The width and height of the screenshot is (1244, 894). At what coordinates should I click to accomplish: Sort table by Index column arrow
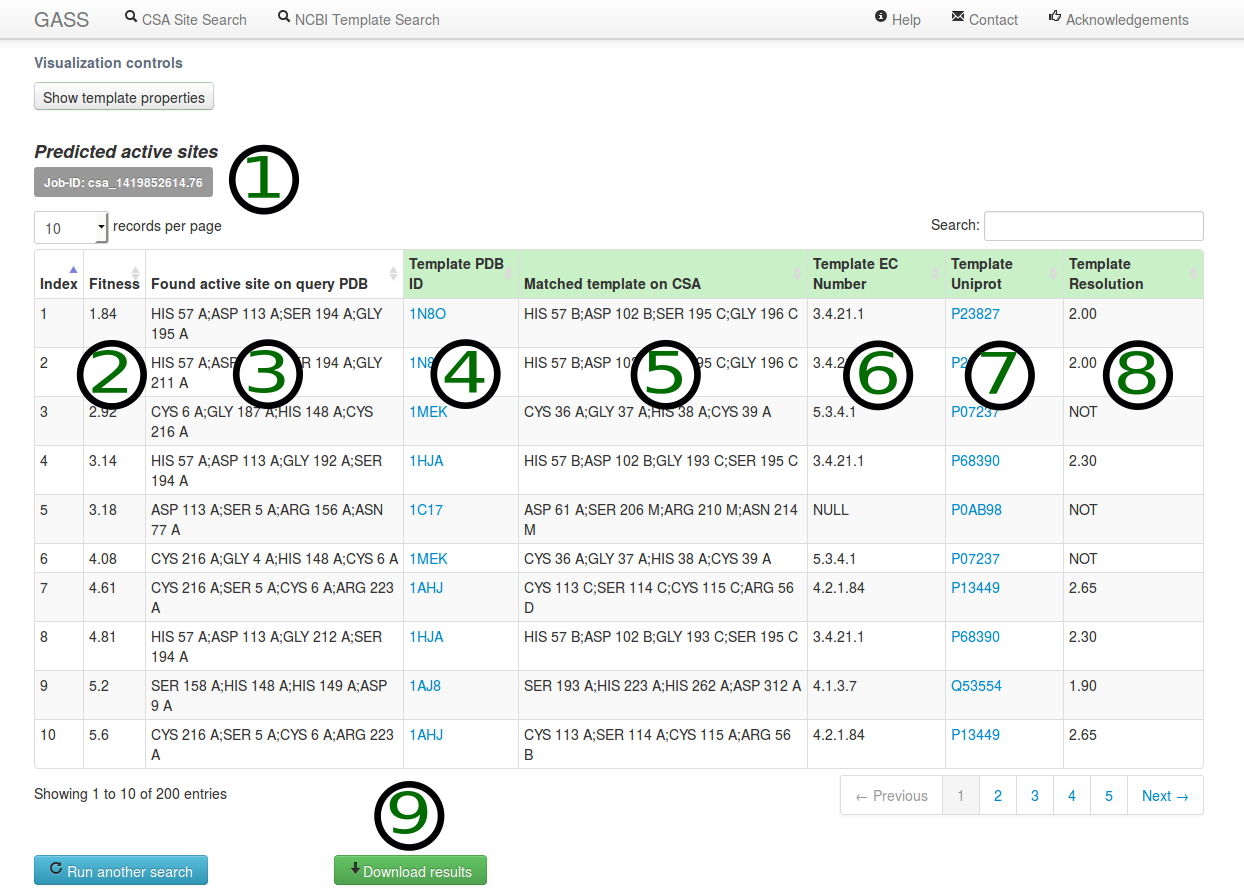[72, 269]
